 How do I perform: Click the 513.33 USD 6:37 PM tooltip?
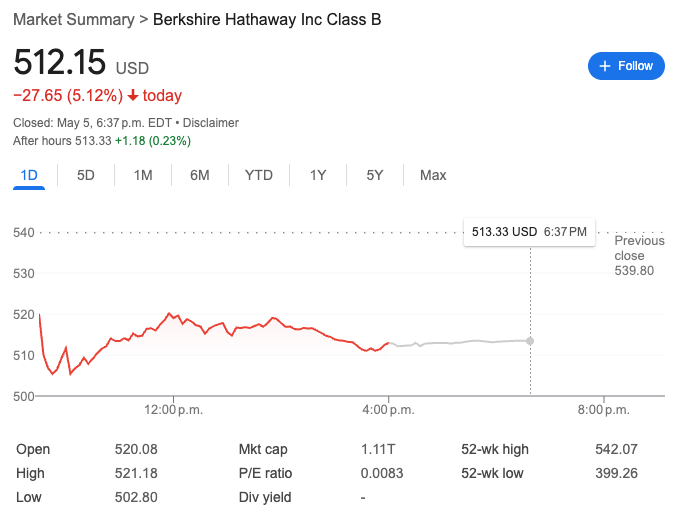coord(529,232)
